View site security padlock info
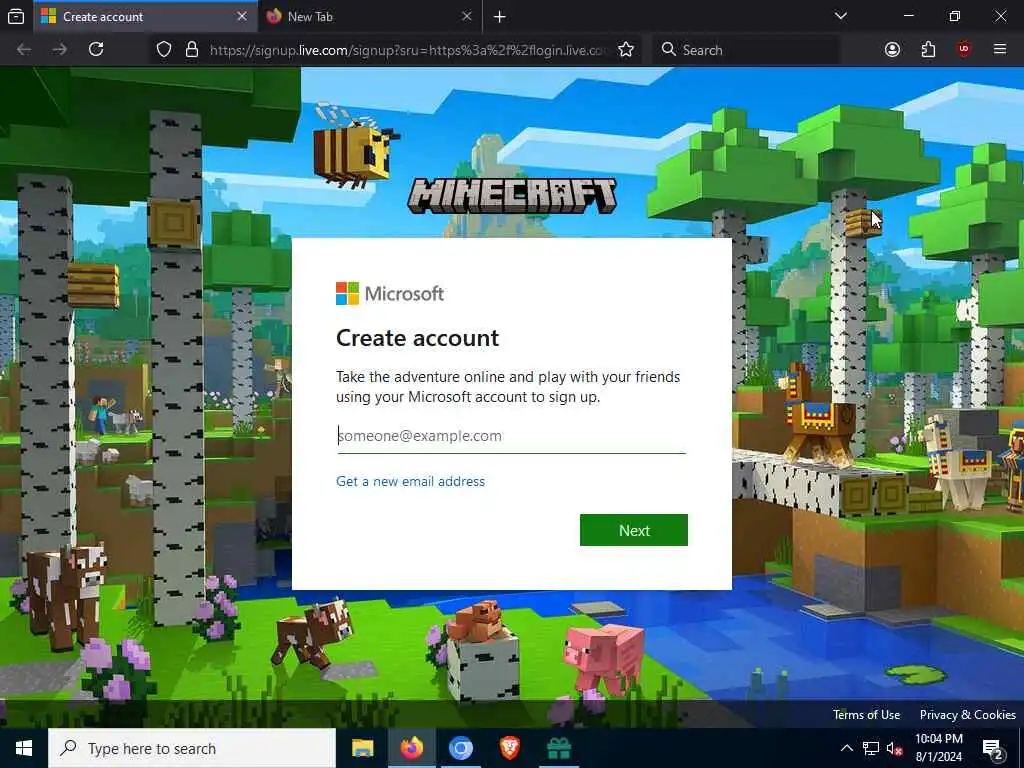 click(x=192, y=50)
